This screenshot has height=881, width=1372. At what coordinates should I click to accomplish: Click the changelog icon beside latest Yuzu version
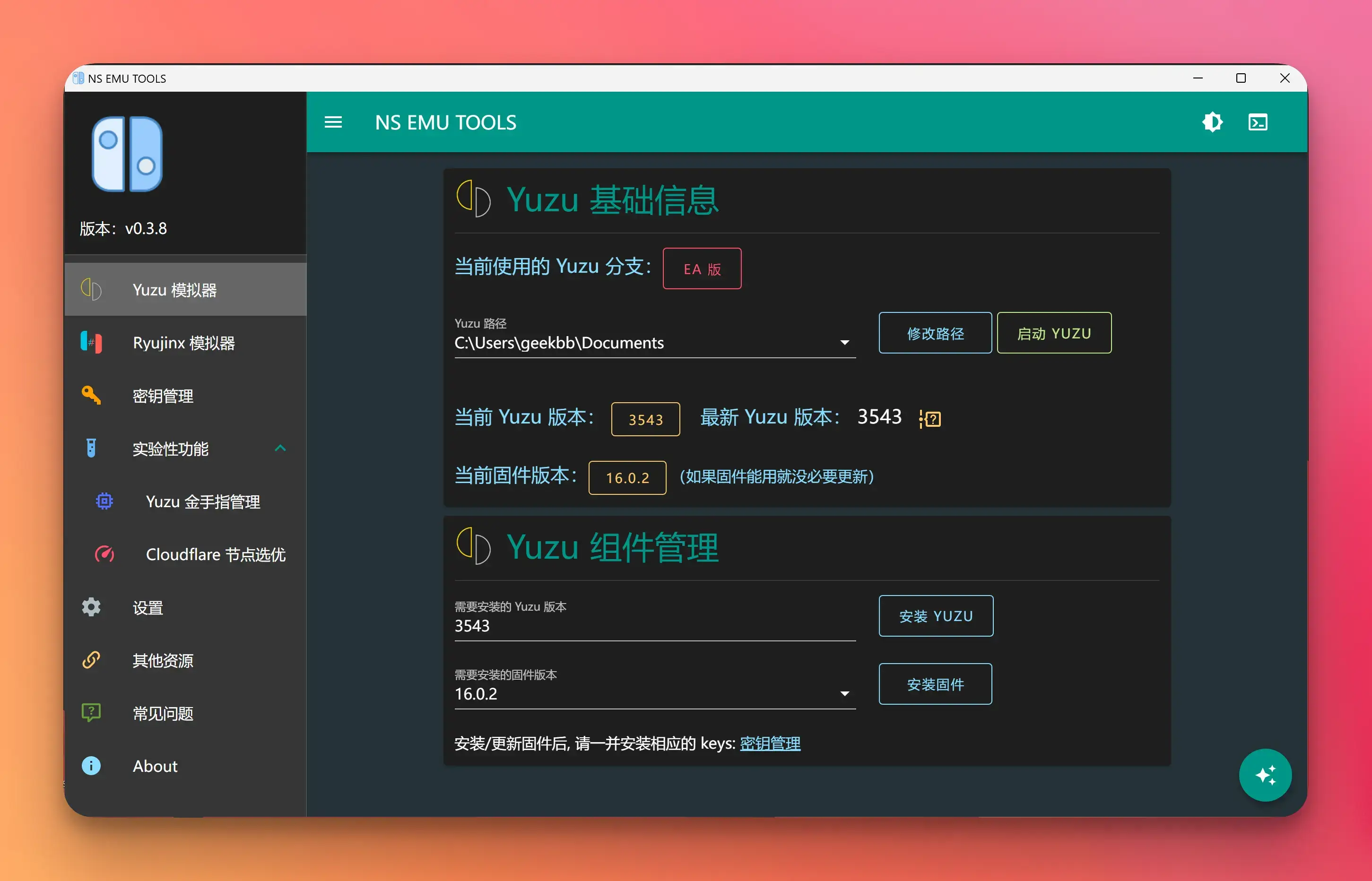pos(930,418)
